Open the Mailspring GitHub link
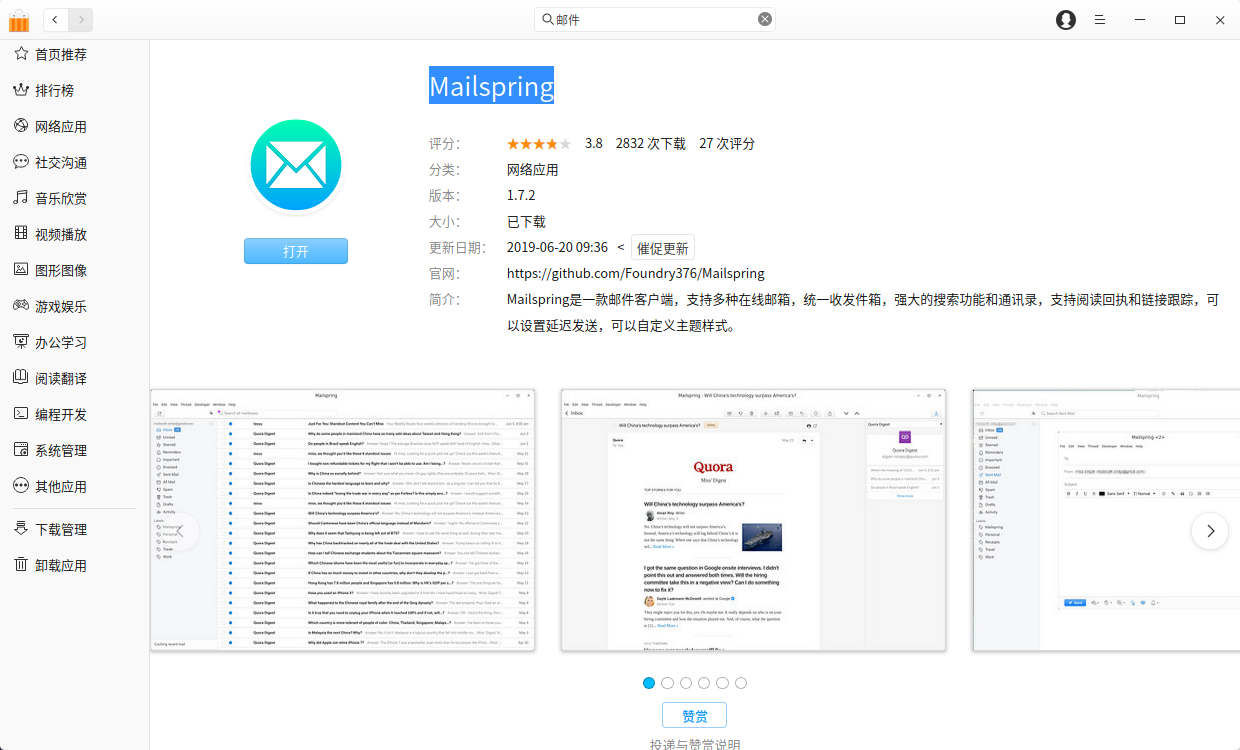1240x750 pixels. (634, 273)
